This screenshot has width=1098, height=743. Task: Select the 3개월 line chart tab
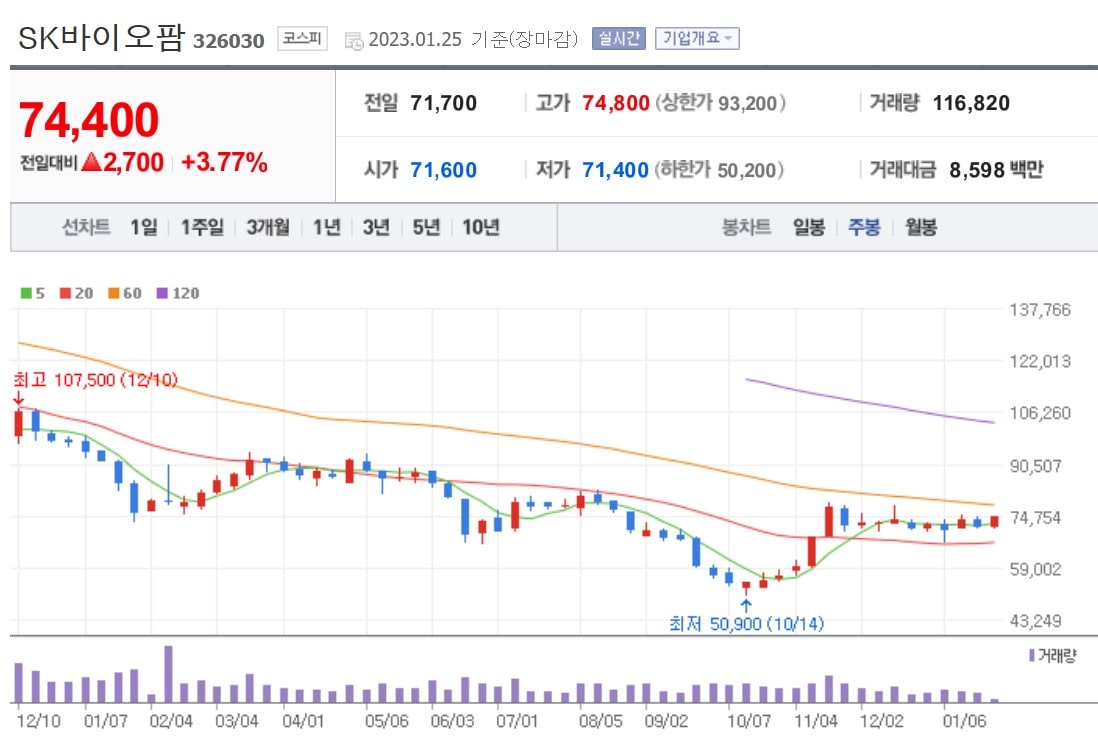(x=268, y=227)
